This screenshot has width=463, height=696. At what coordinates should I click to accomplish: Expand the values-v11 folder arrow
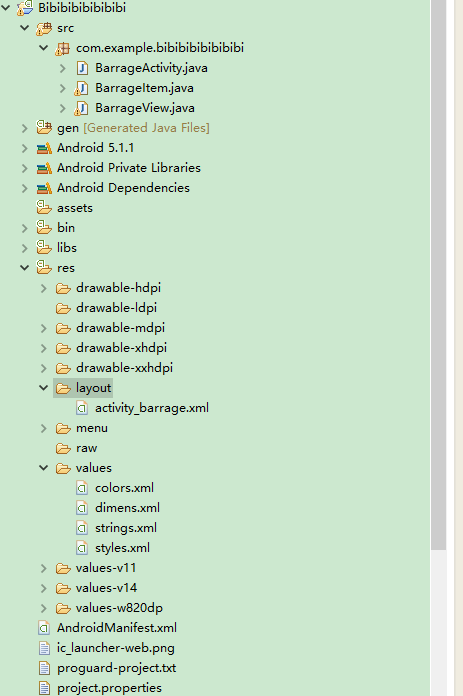tap(44, 568)
